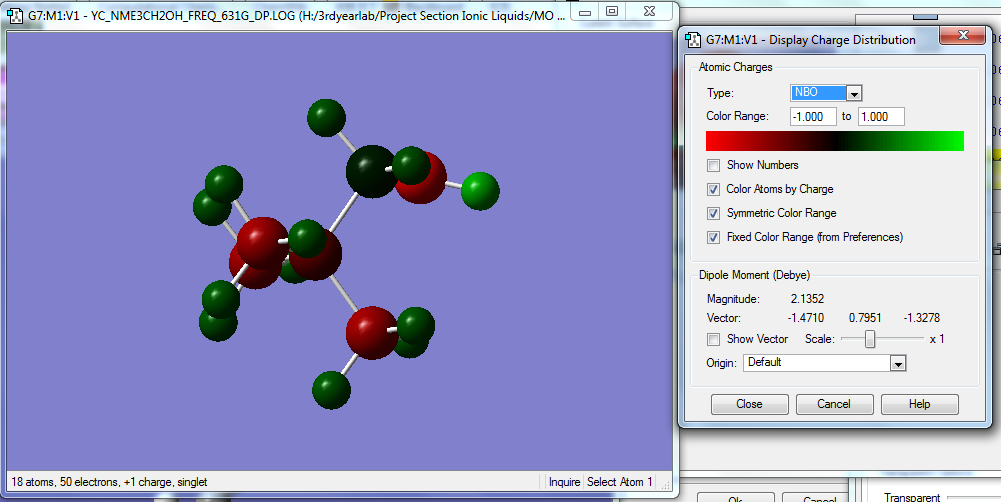Click the Display Charge Distribution dialog title icon
This screenshot has height=502, width=1001.
[x=694, y=40]
